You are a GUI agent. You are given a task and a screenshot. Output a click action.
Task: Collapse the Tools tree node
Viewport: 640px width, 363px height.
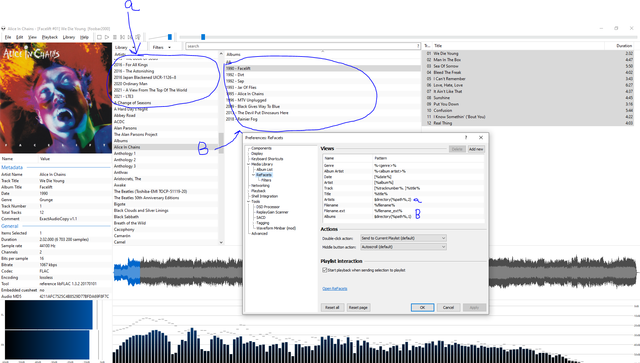coord(248,201)
